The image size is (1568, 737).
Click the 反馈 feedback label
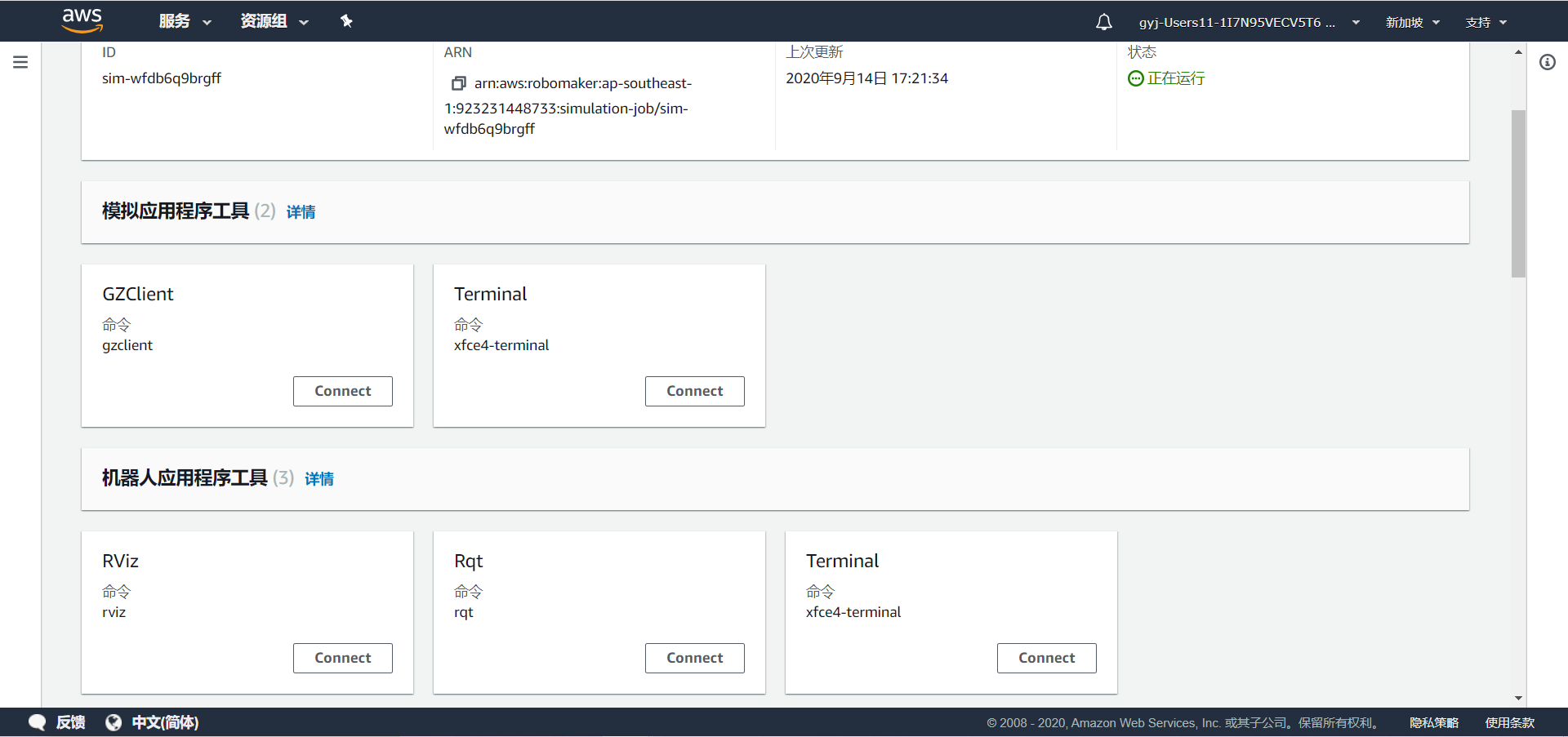click(70, 722)
